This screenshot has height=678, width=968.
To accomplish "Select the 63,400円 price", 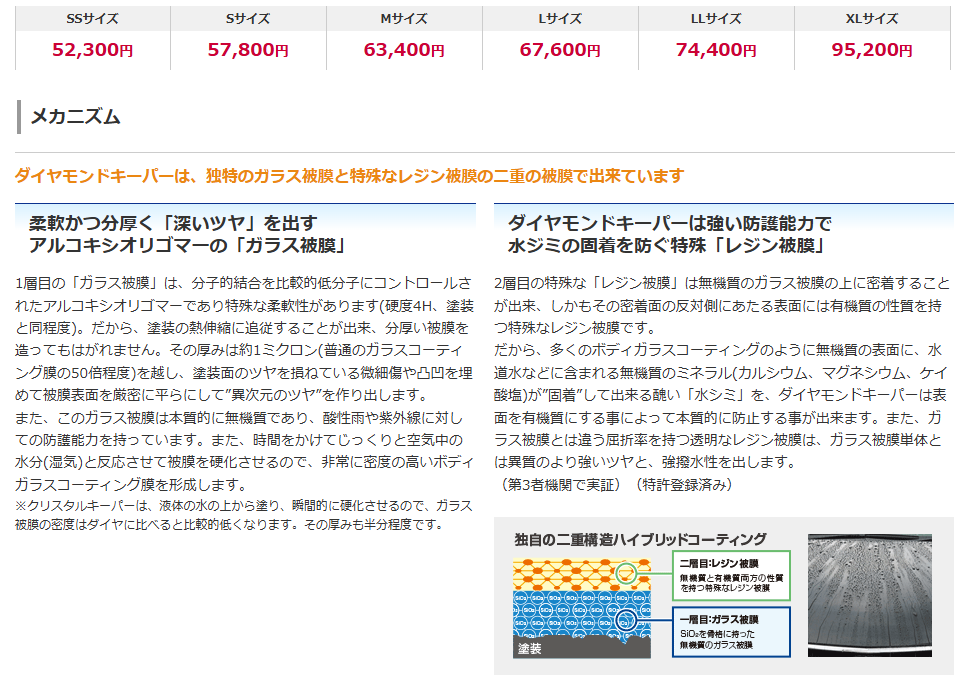I will pyautogui.click(x=404, y=50).
